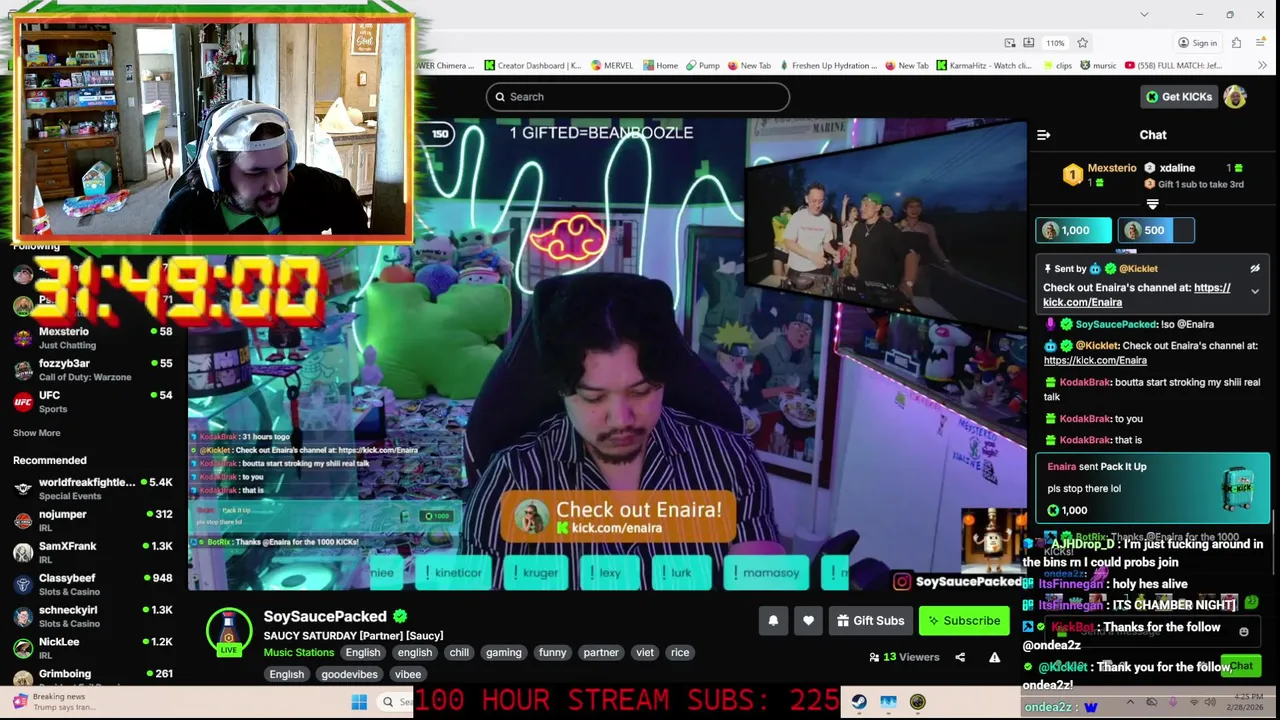1280x720 pixels.
Task: Open the Pump bookmark
Action: (x=702, y=66)
